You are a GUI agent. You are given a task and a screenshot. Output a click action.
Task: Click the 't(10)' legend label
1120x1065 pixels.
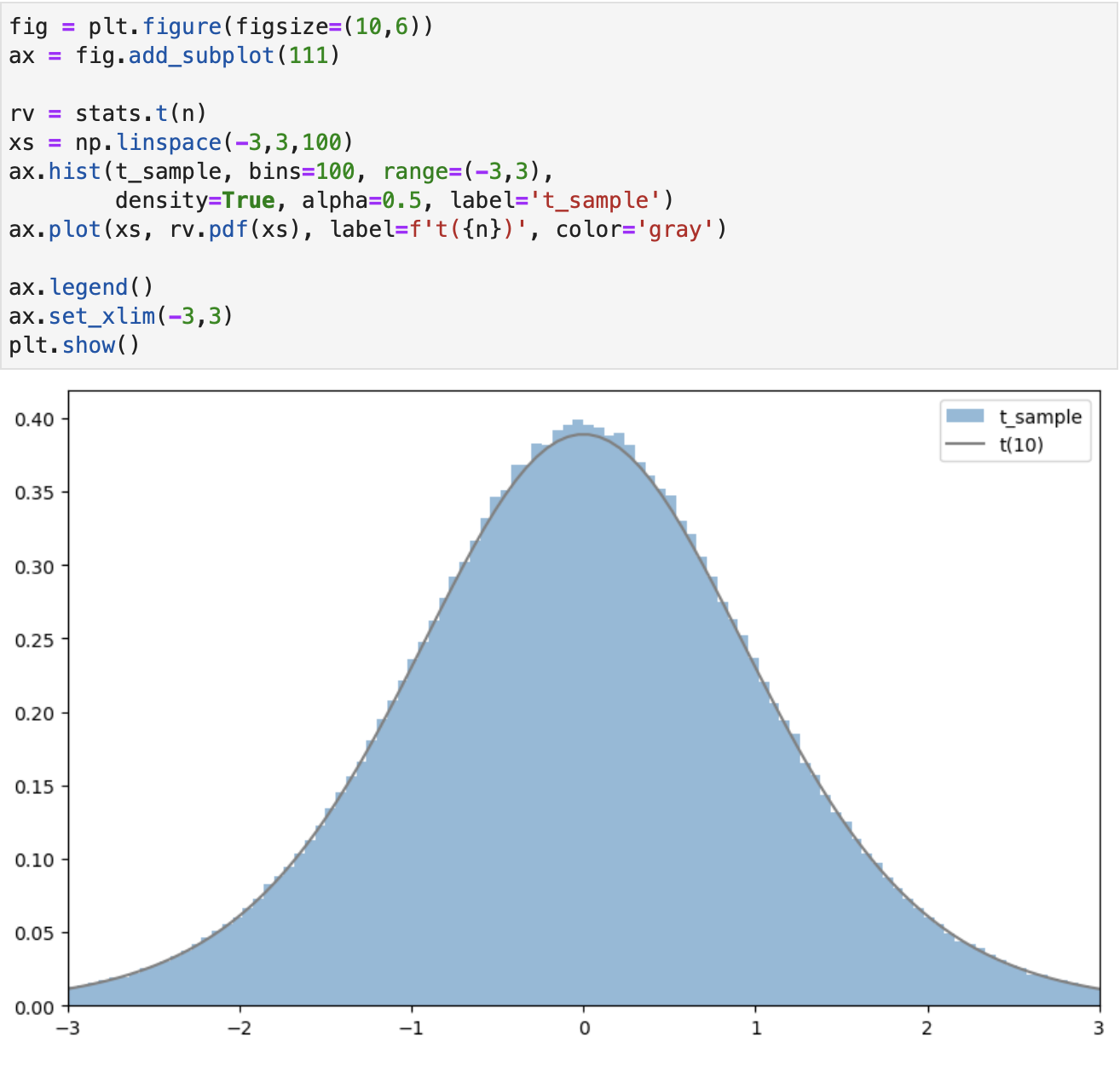[x=1021, y=444]
